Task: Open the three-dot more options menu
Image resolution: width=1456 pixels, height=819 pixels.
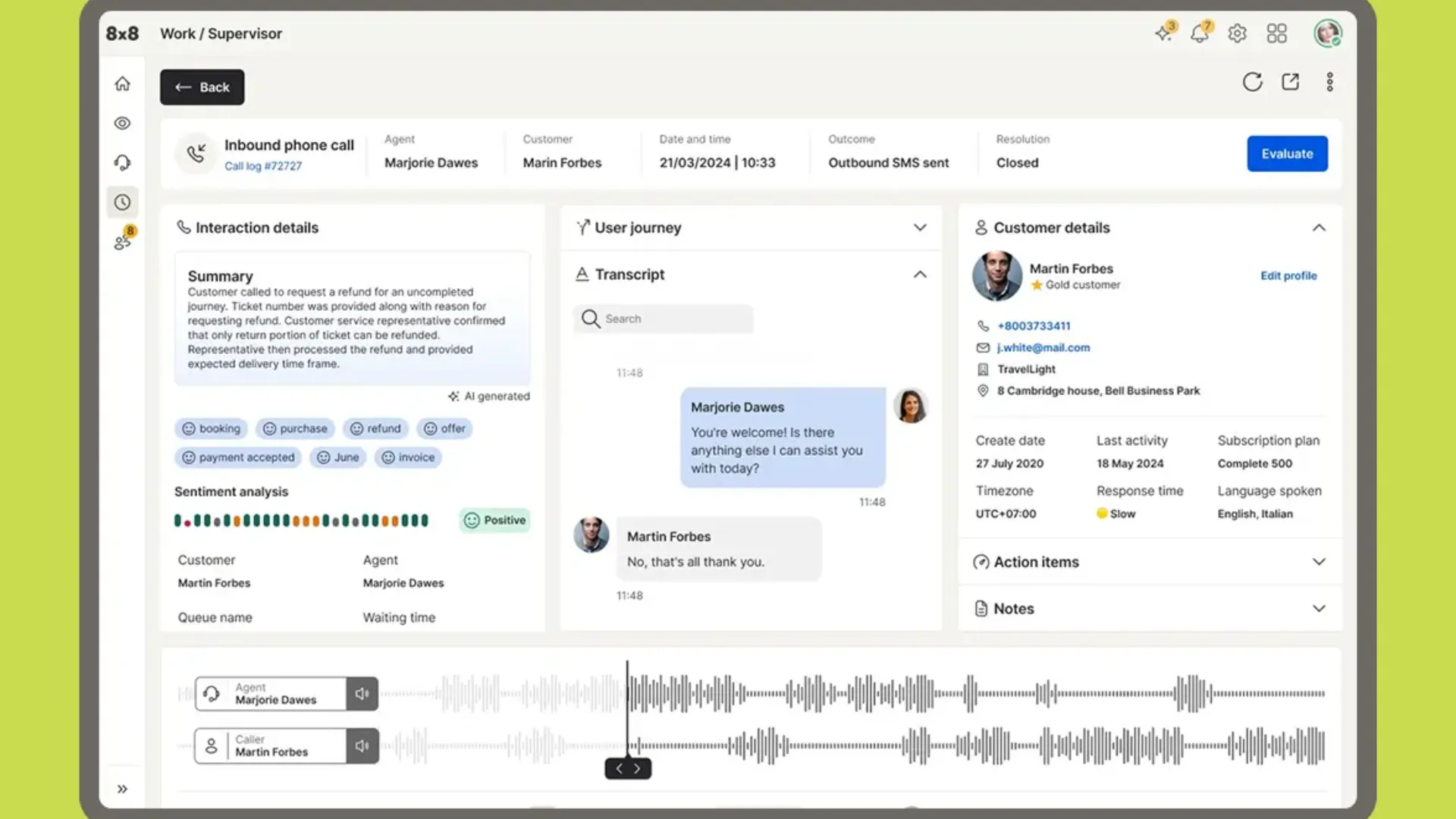Action: tap(1329, 82)
